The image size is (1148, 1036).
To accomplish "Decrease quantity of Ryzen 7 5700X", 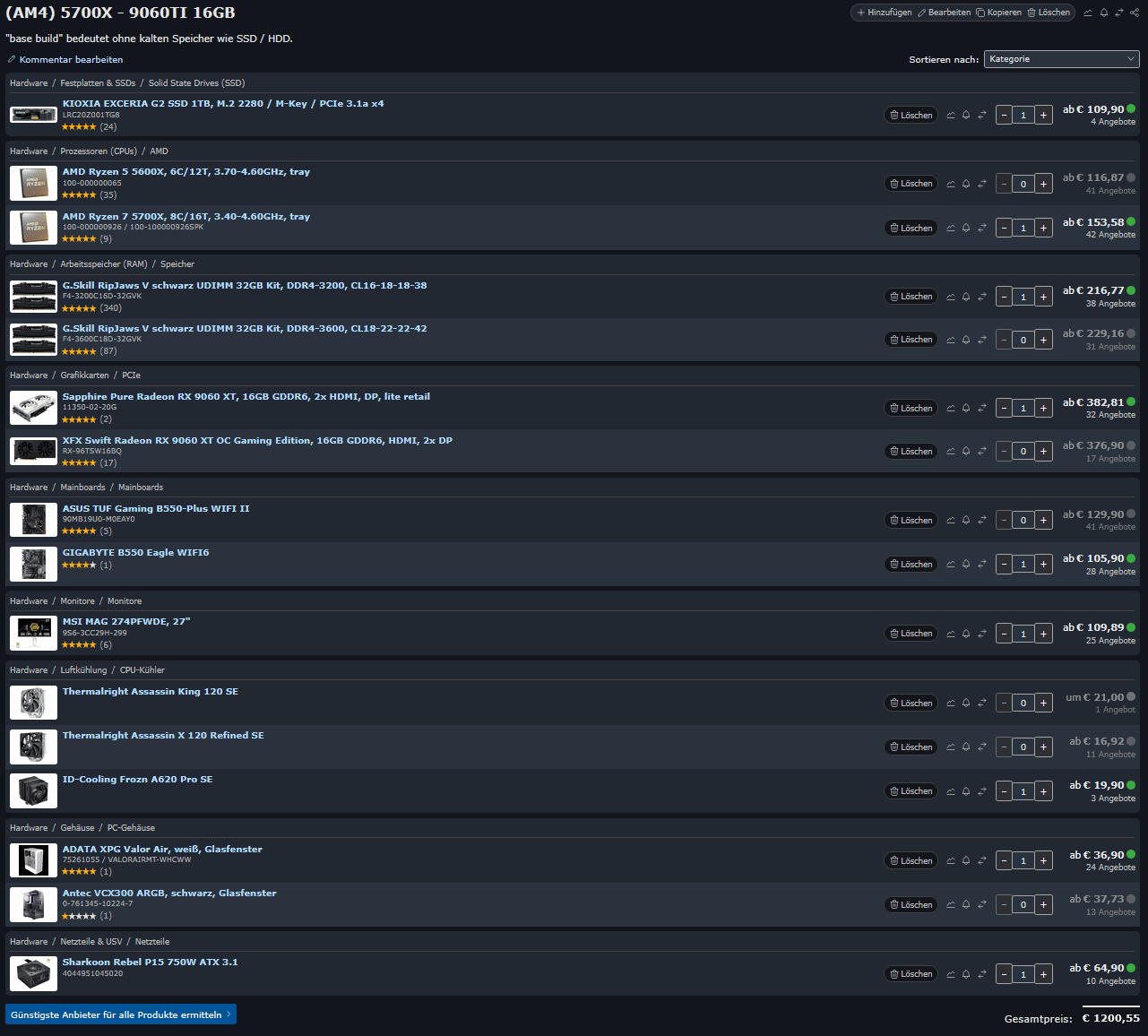I will pyautogui.click(x=1004, y=229).
